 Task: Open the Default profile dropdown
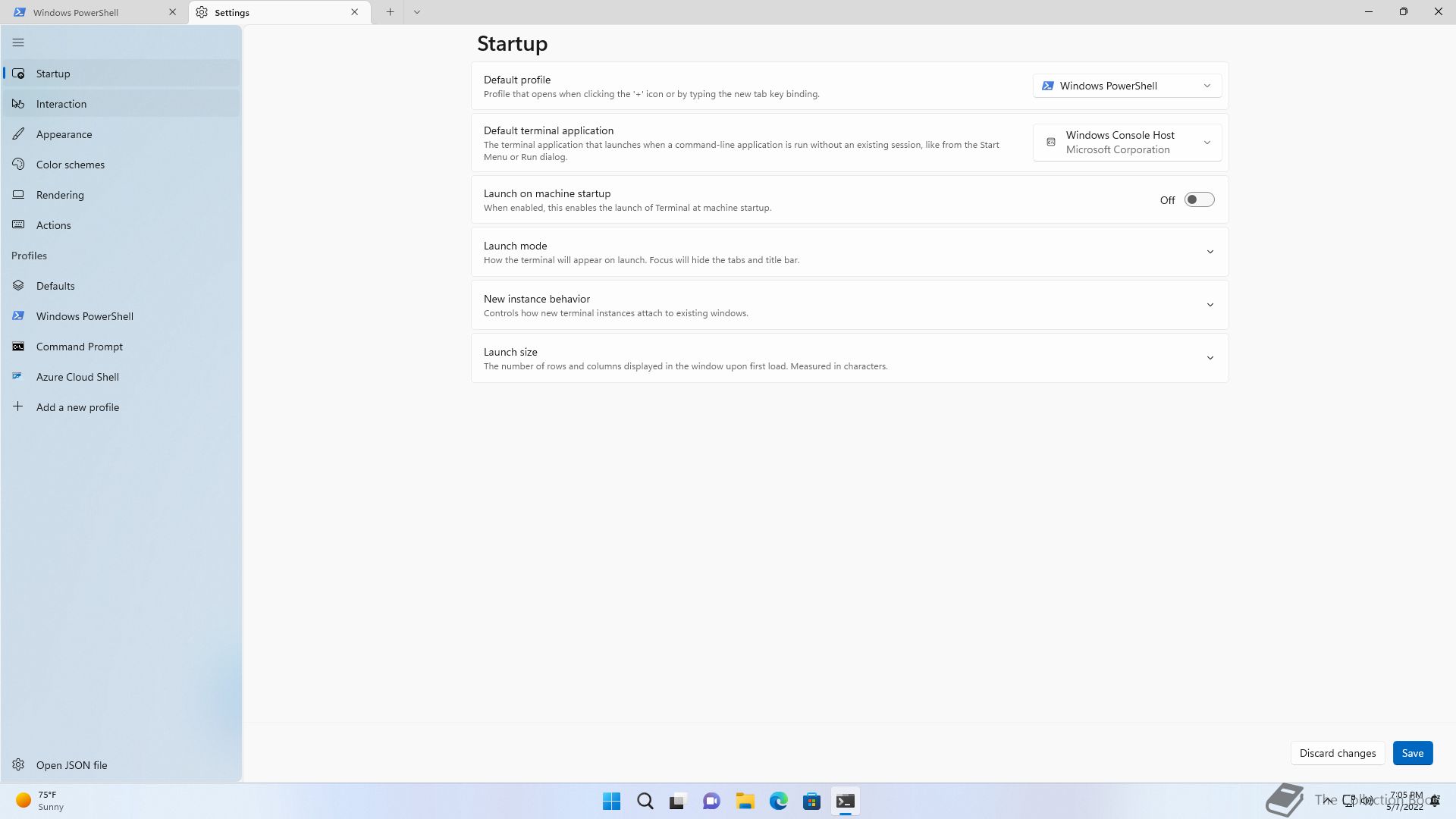click(x=1126, y=86)
